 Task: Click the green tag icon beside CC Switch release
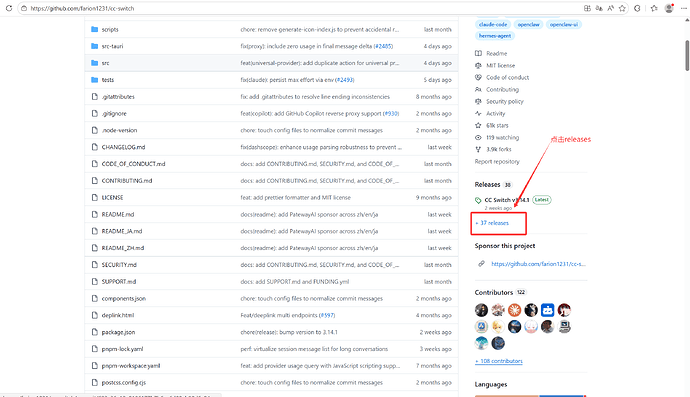coord(478,200)
